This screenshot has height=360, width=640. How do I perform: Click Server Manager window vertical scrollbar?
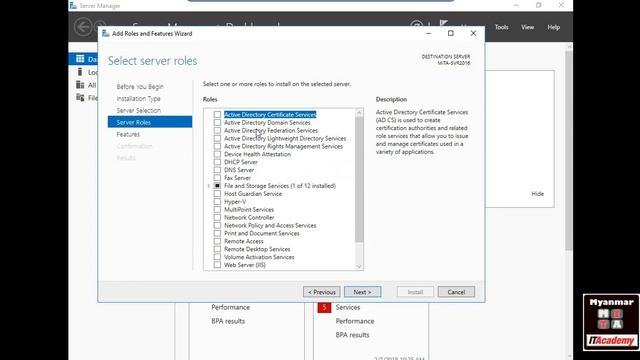569,151
